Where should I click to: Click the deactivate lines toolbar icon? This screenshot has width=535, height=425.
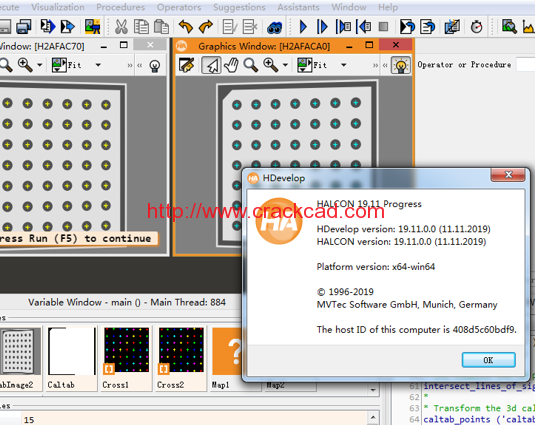click(250, 27)
